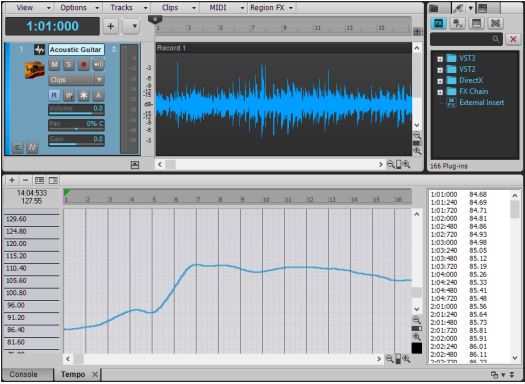Click scroll-down arrow in tempo list
The height and width of the screenshot is (384, 525).
pyautogui.click(x=515, y=358)
